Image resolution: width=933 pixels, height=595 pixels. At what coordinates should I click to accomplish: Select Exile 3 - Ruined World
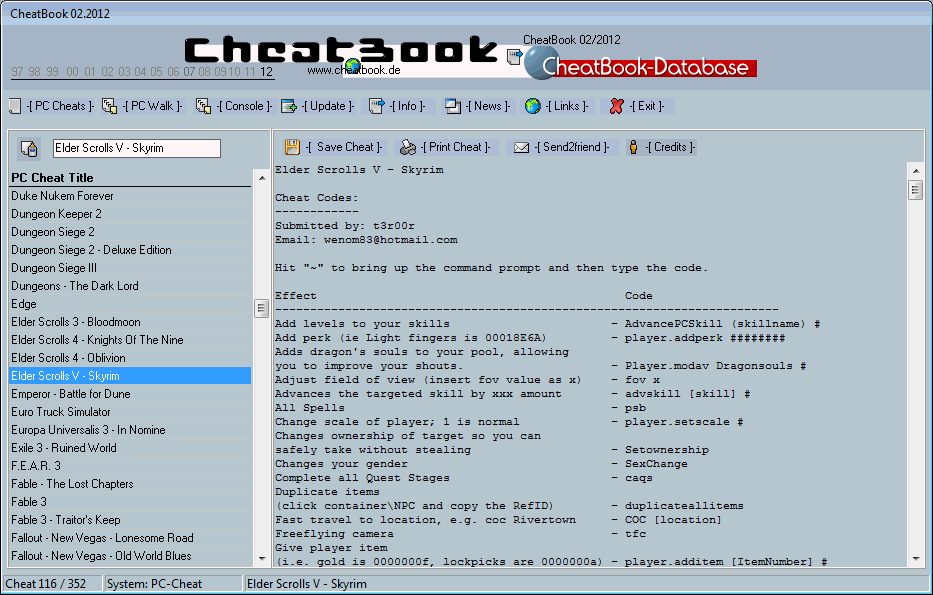pos(130,447)
